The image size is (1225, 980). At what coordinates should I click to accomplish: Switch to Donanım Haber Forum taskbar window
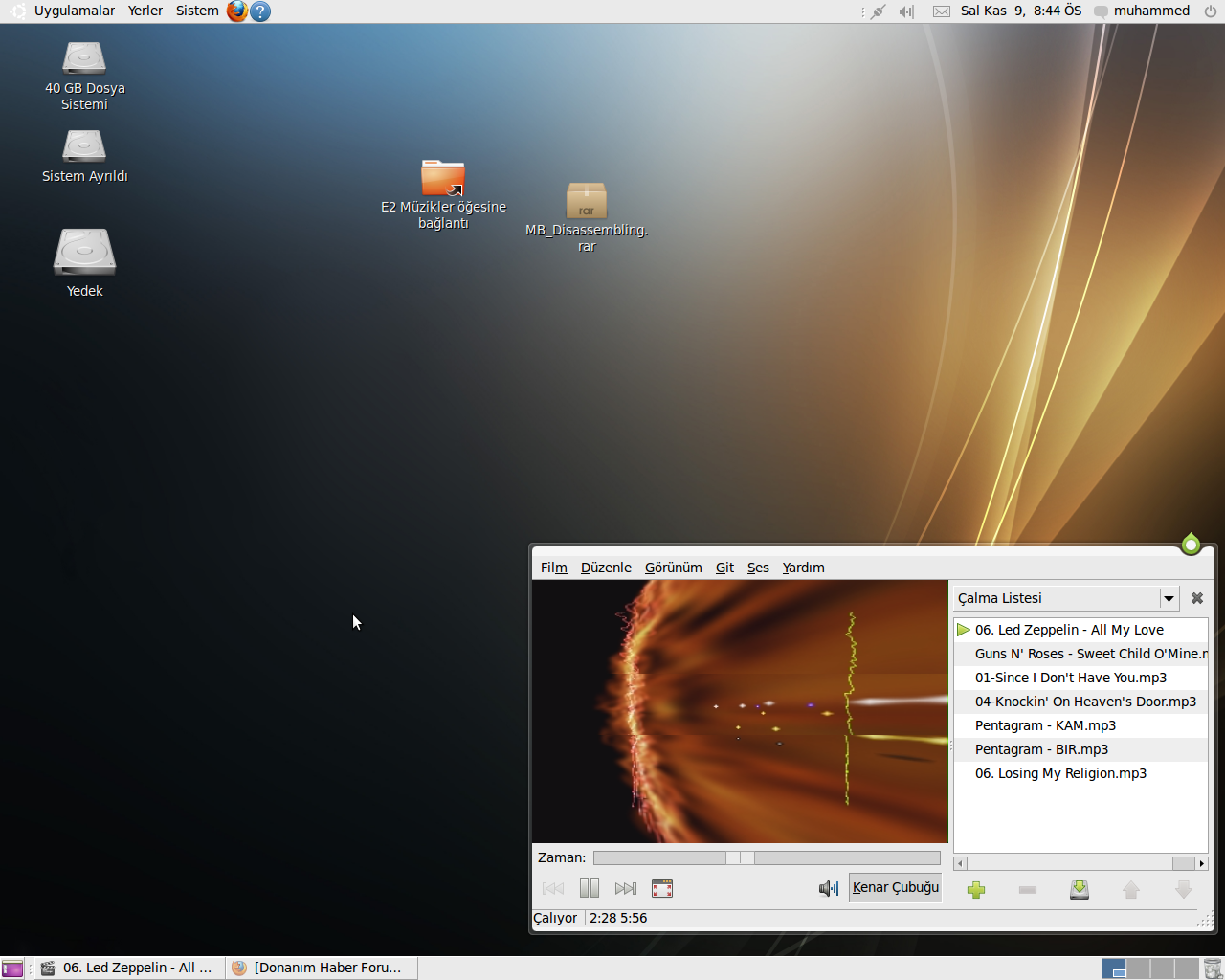coord(322,968)
